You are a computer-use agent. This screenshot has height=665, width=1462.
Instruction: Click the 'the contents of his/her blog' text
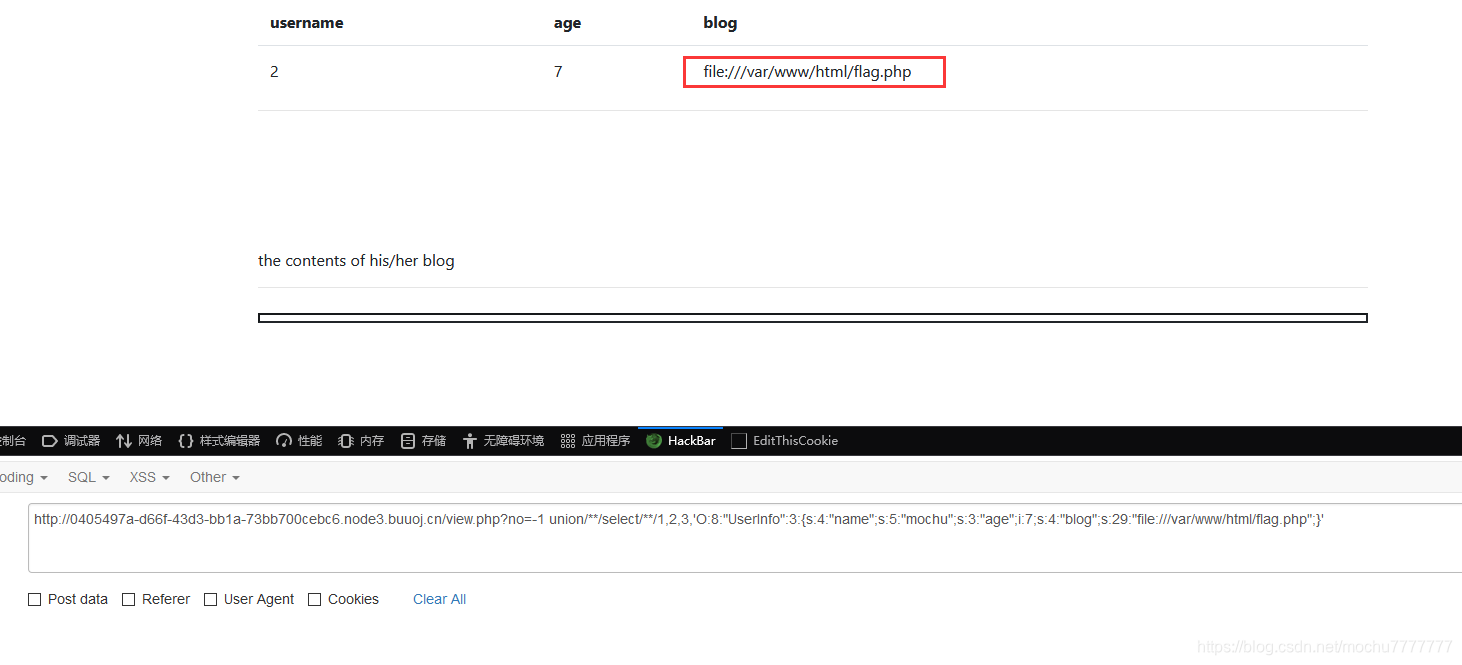tap(356, 261)
